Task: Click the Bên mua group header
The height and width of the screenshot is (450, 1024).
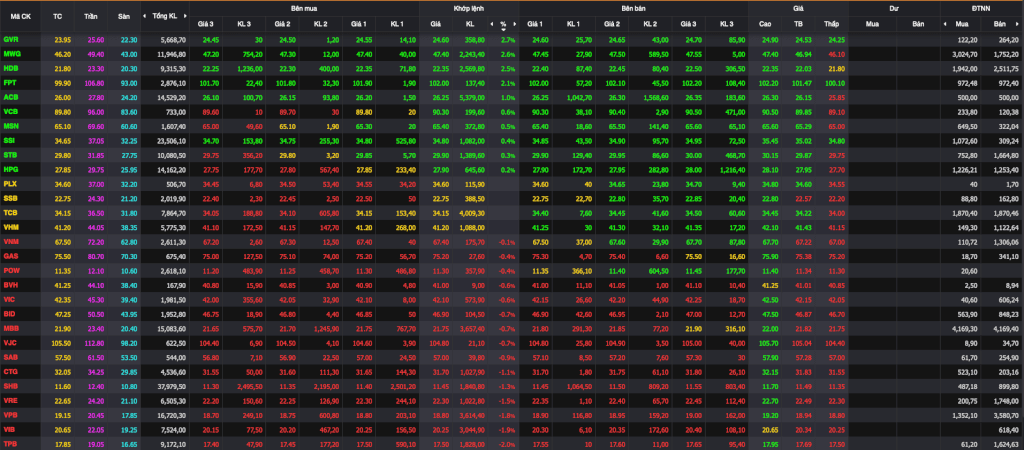Action: (304, 8)
